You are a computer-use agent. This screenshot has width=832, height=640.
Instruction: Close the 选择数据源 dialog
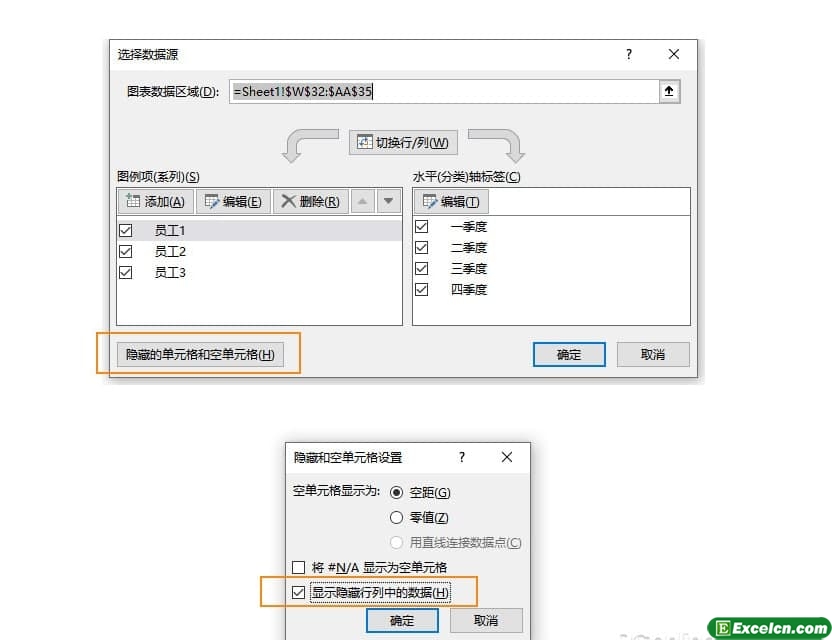click(674, 54)
